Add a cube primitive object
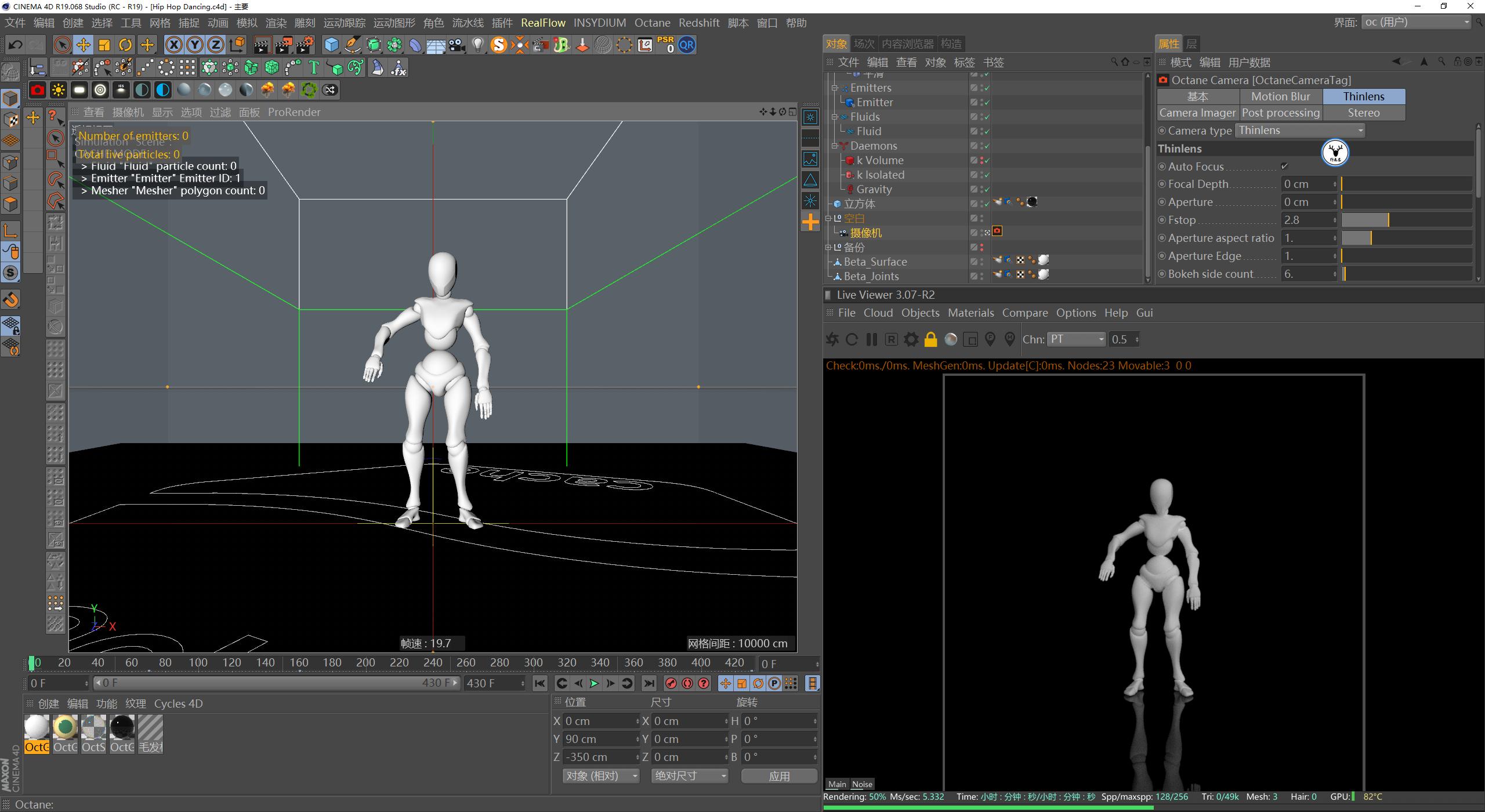The image size is (1485, 812). pyautogui.click(x=331, y=45)
